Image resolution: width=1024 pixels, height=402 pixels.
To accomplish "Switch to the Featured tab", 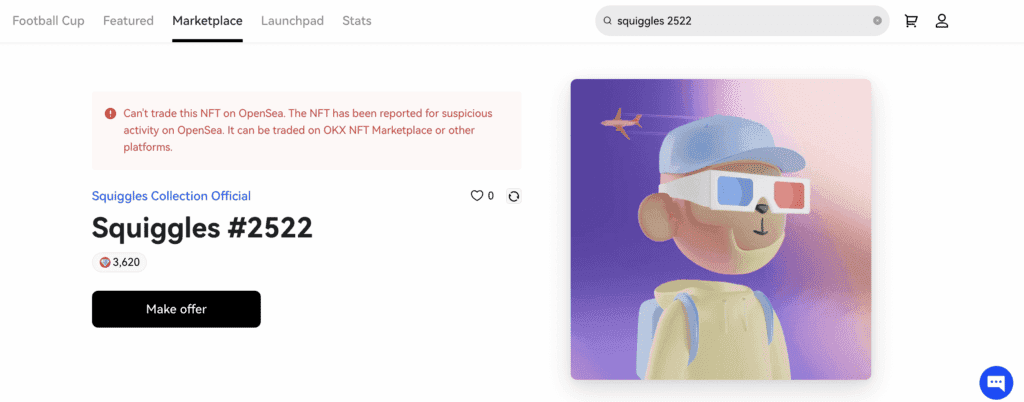I will (x=128, y=20).
